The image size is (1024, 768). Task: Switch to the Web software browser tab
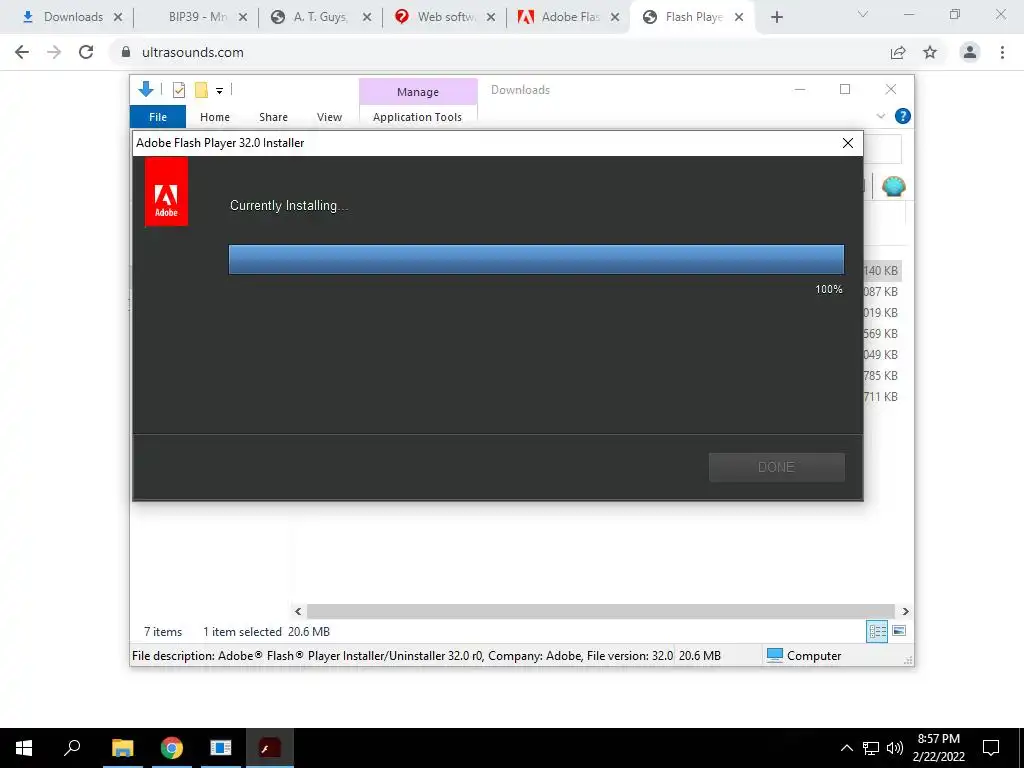click(444, 17)
